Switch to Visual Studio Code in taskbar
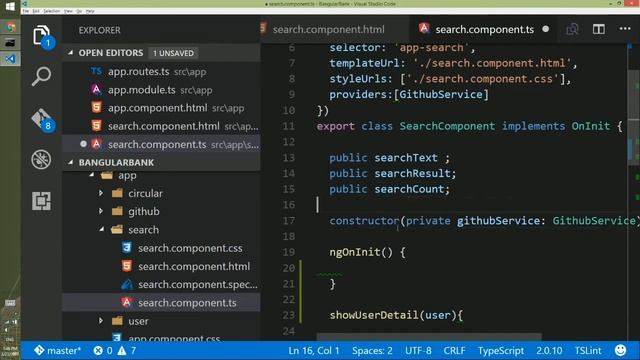This screenshot has width=640, height=360. pyautogui.click(x=10, y=59)
